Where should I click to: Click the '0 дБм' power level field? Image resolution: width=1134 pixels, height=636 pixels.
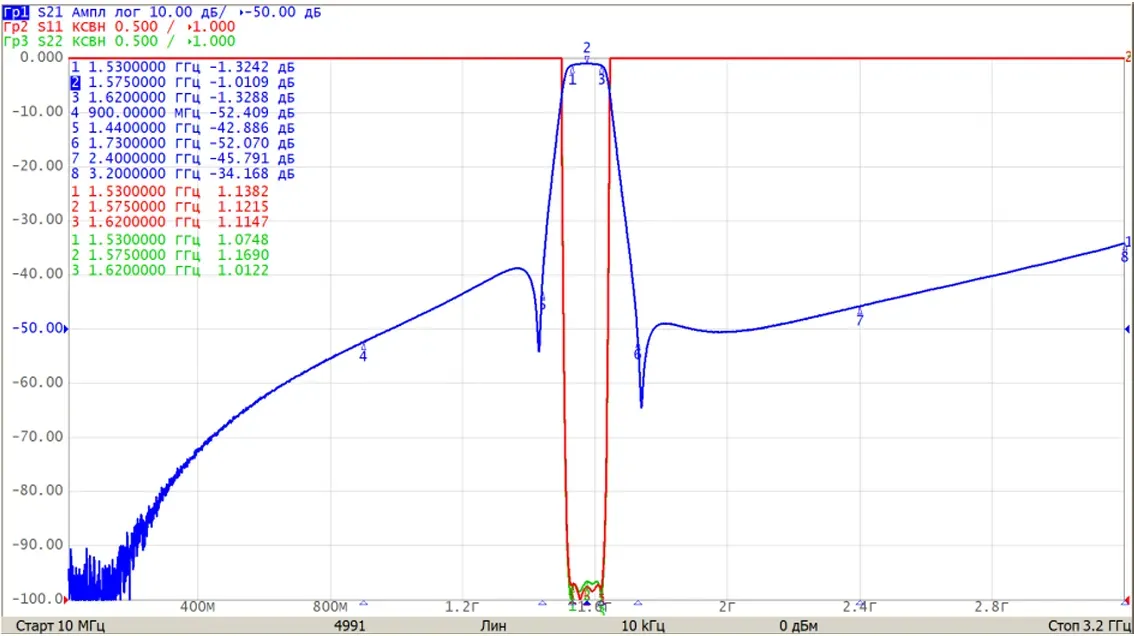798,626
